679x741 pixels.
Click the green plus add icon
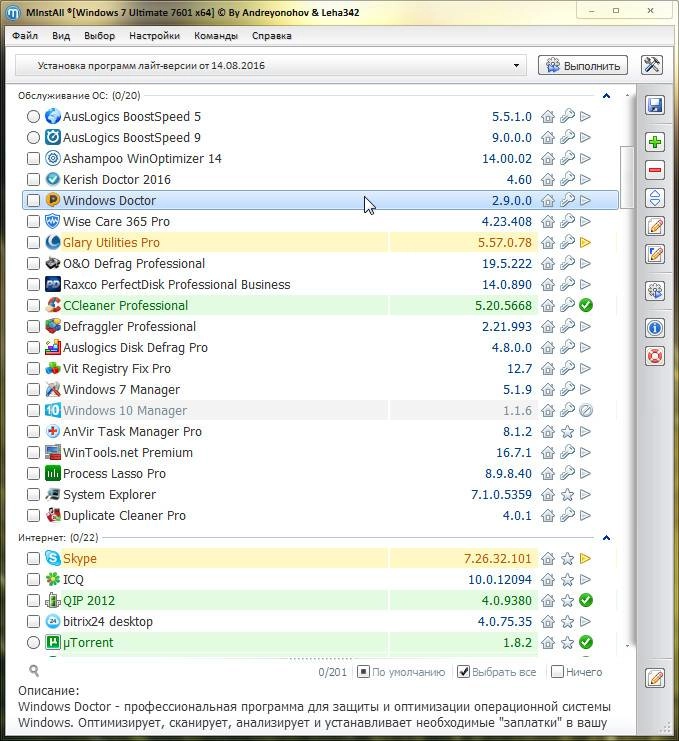pyautogui.click(x=655, y=142)
